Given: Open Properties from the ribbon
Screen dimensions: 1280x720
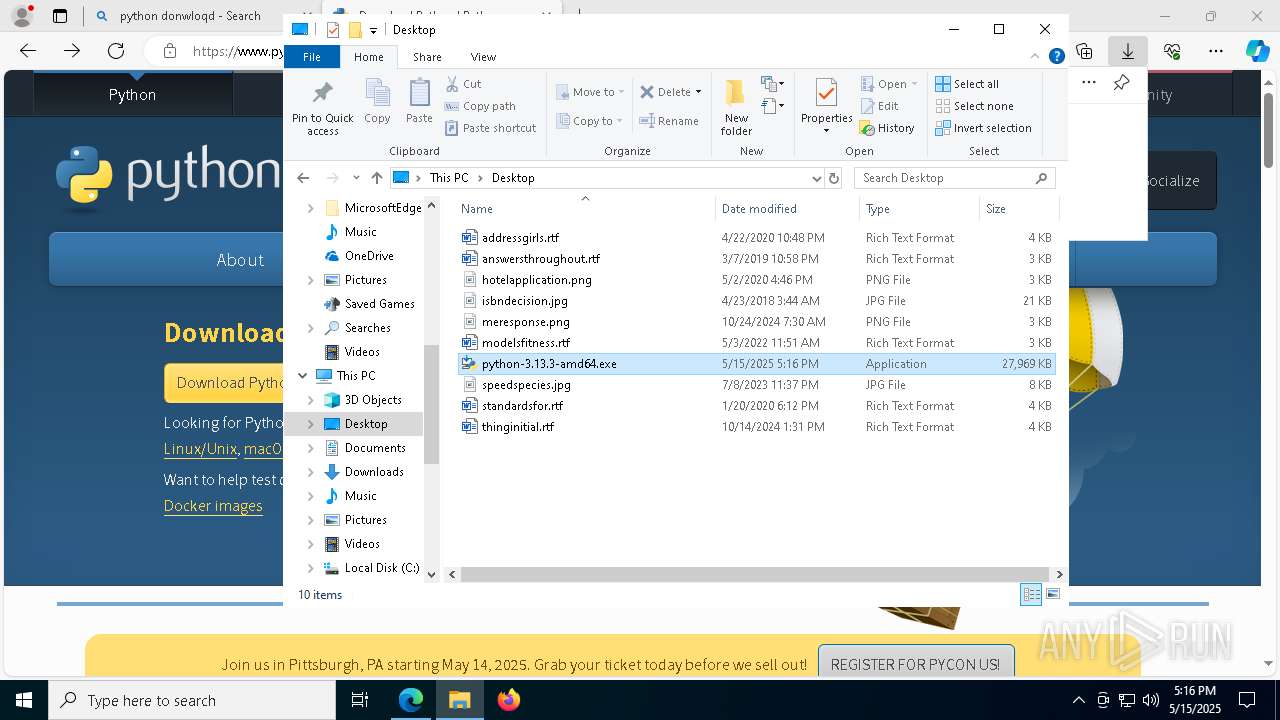Looking at the screenshot, I should pyautogui.click(x=826, y=107).
